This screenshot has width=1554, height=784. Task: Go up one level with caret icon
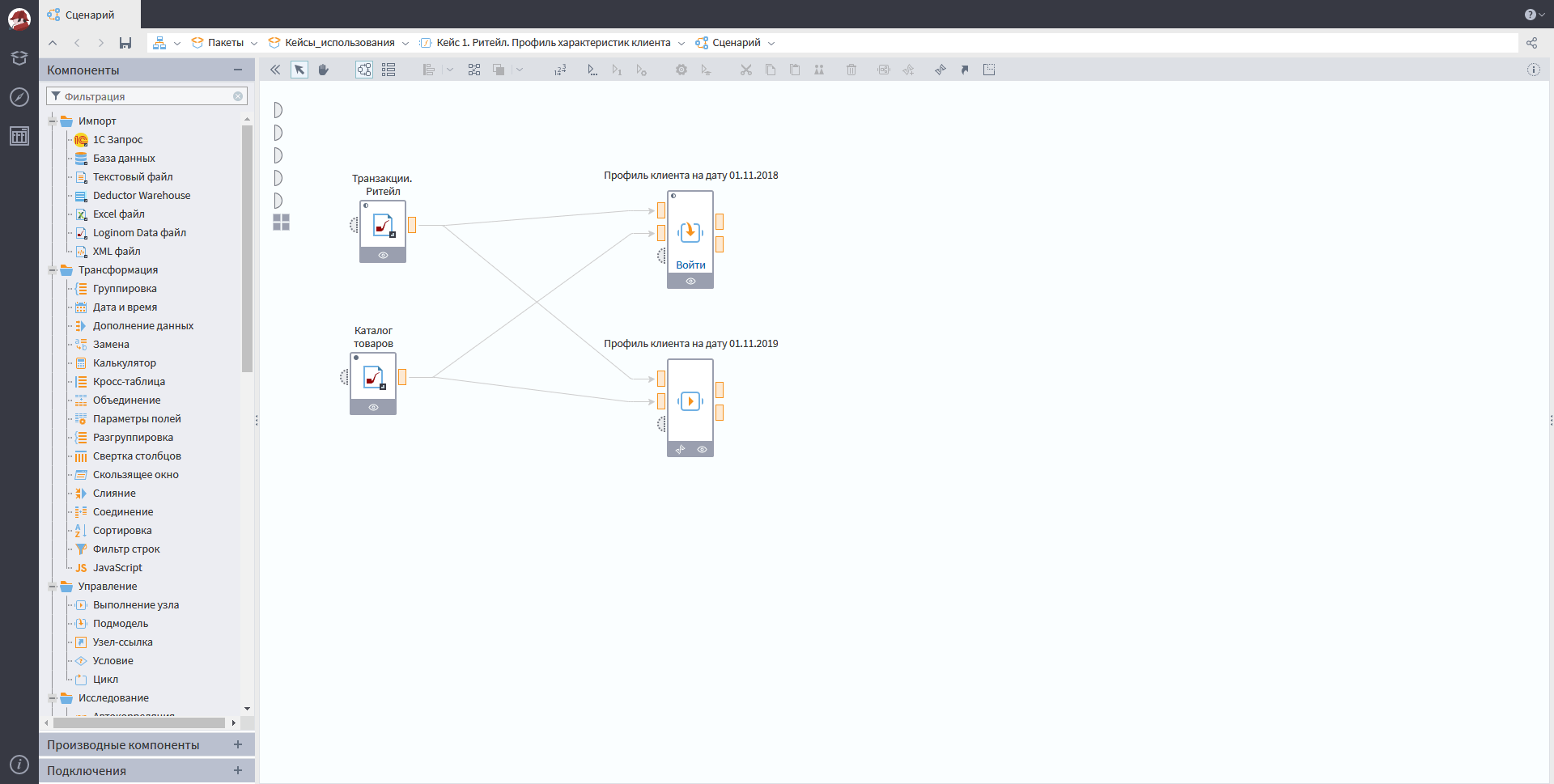(x=53, y=43)
